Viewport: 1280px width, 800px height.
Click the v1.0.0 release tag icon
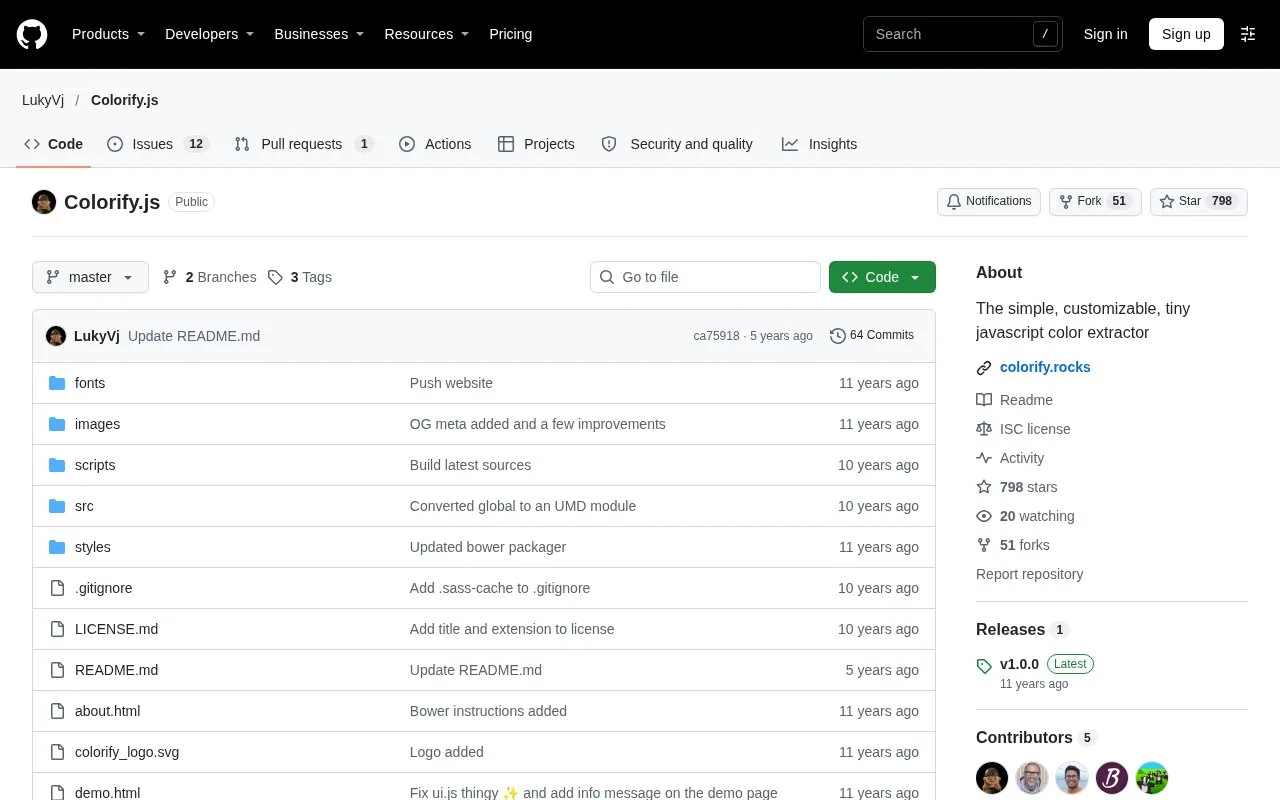coord(984,665)
